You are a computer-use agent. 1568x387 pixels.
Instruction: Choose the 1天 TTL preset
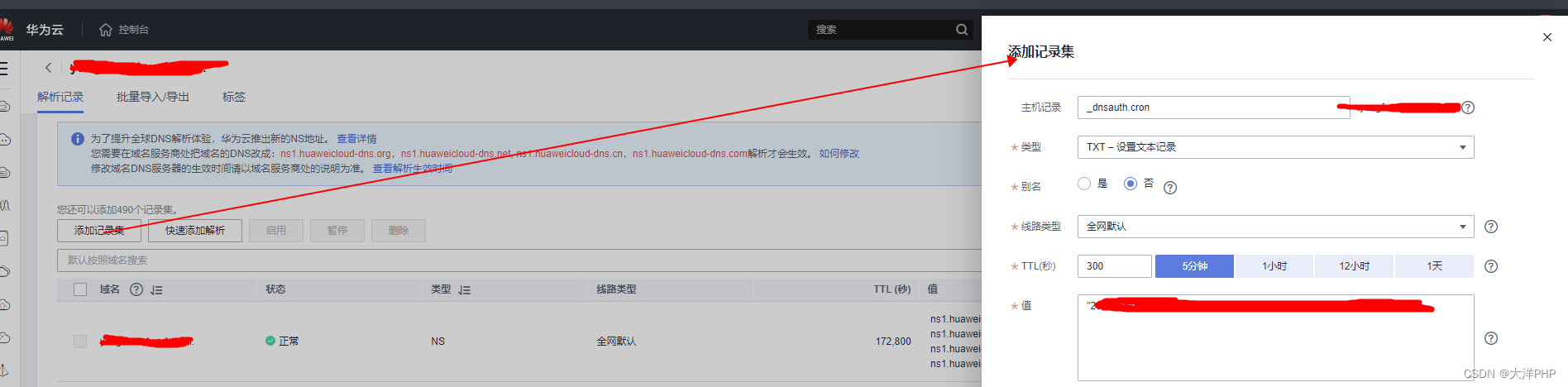(1434, 266)
